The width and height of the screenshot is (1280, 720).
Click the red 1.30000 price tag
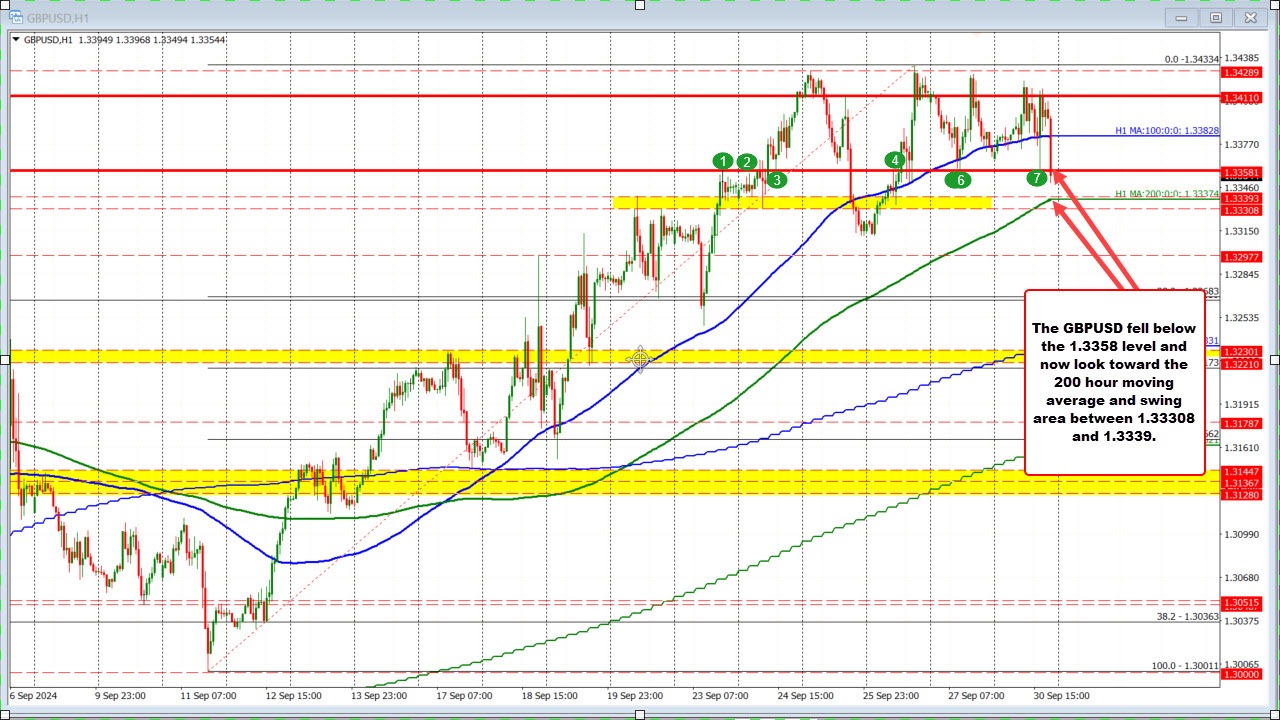click(1240, 674)
